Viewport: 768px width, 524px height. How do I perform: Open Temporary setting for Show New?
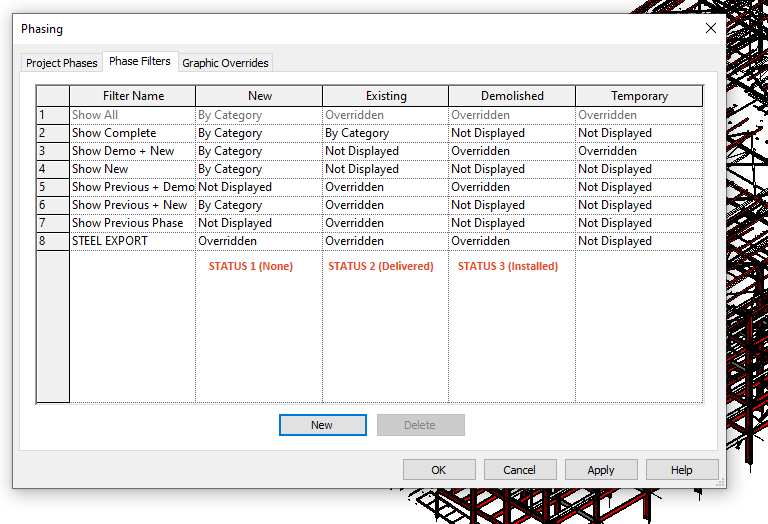(x=639, y=169)
